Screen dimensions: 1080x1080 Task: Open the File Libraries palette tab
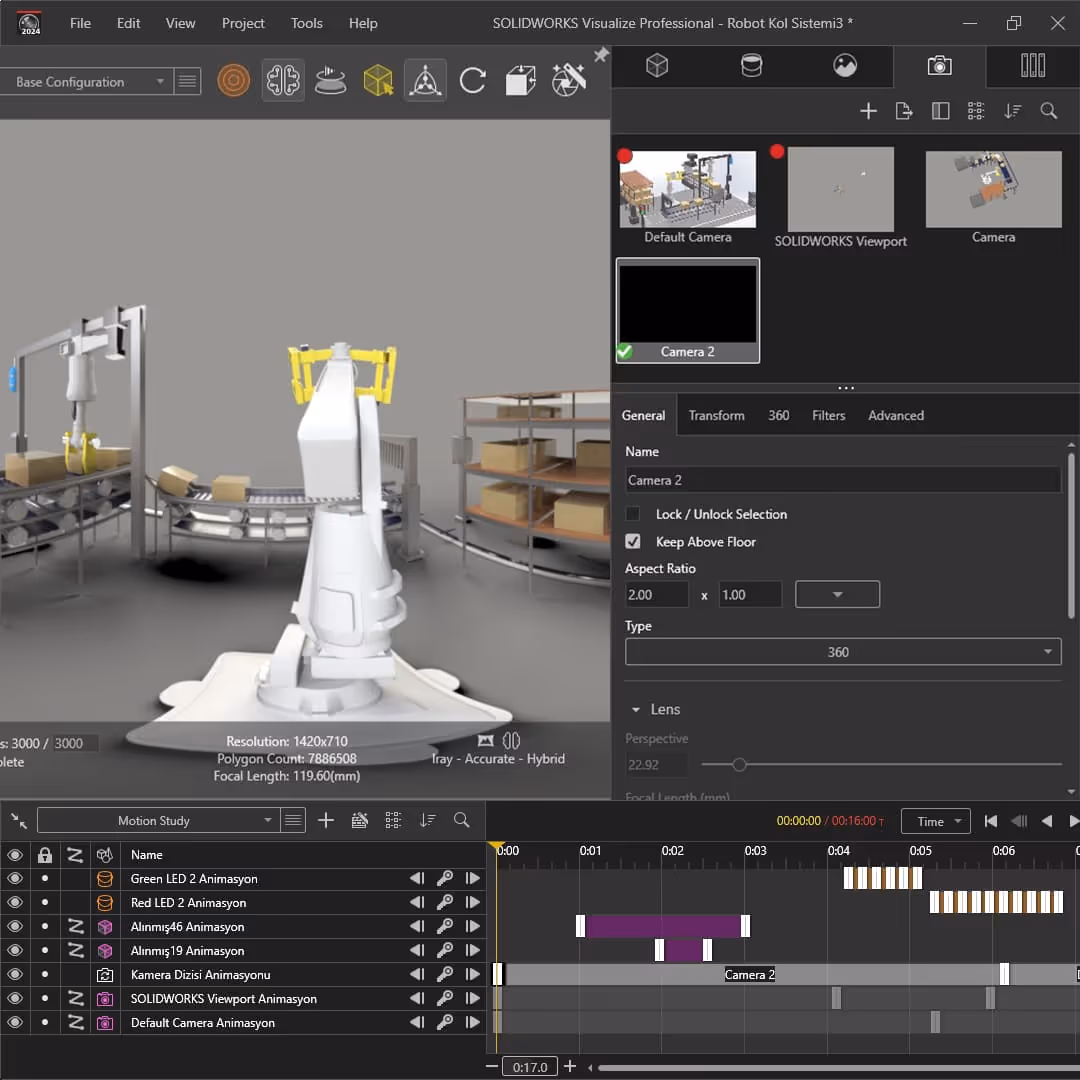(x=1032, y=66)
